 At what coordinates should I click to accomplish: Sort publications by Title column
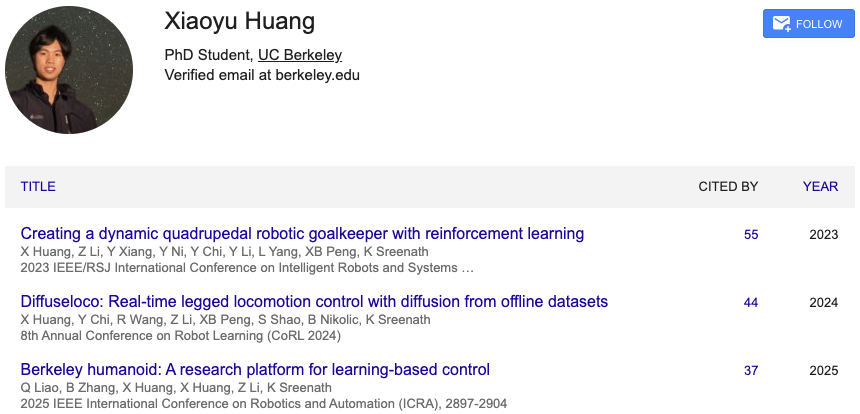38,186
